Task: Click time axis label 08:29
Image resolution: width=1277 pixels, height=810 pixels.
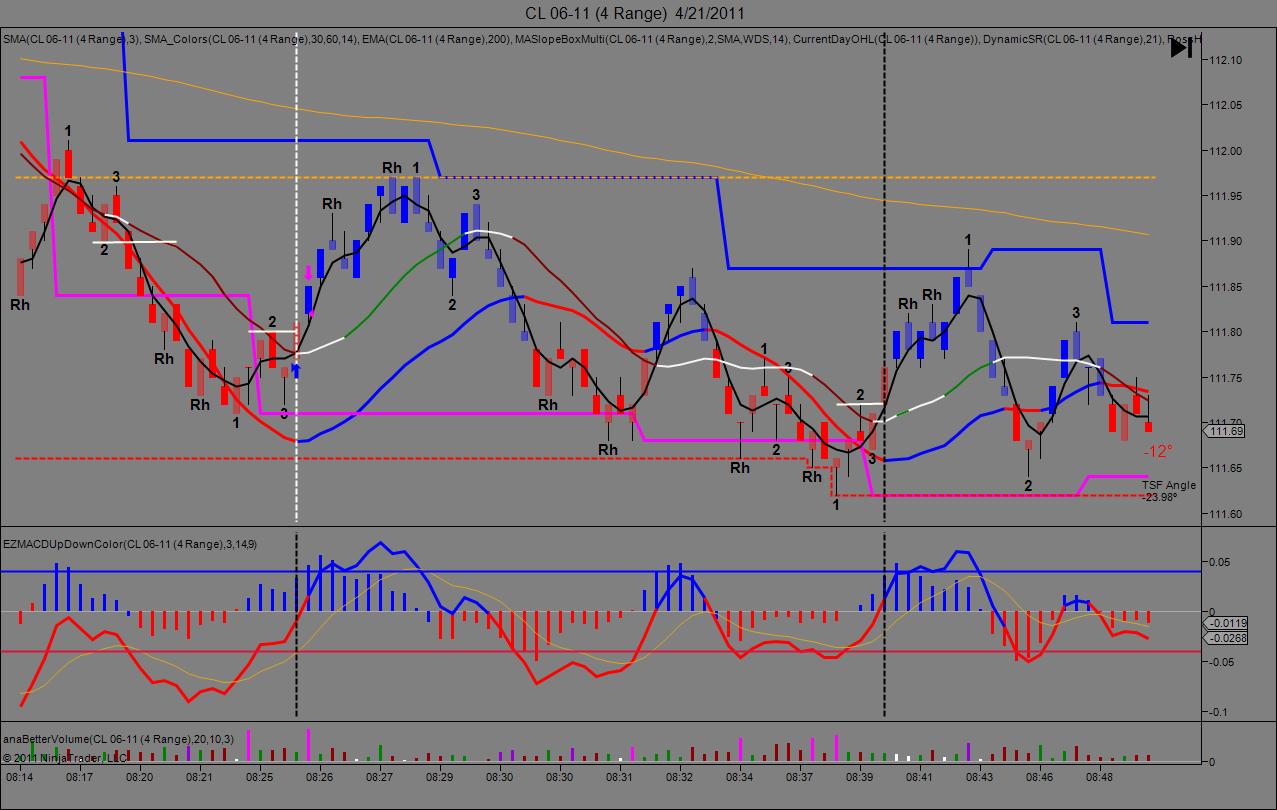Action: 440,776
